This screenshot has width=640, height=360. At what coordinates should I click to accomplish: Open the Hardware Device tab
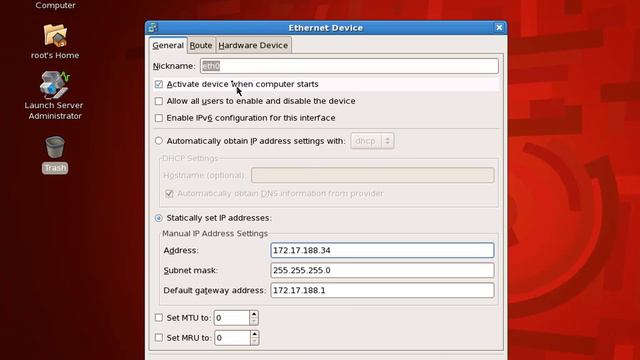coord(253,45)
